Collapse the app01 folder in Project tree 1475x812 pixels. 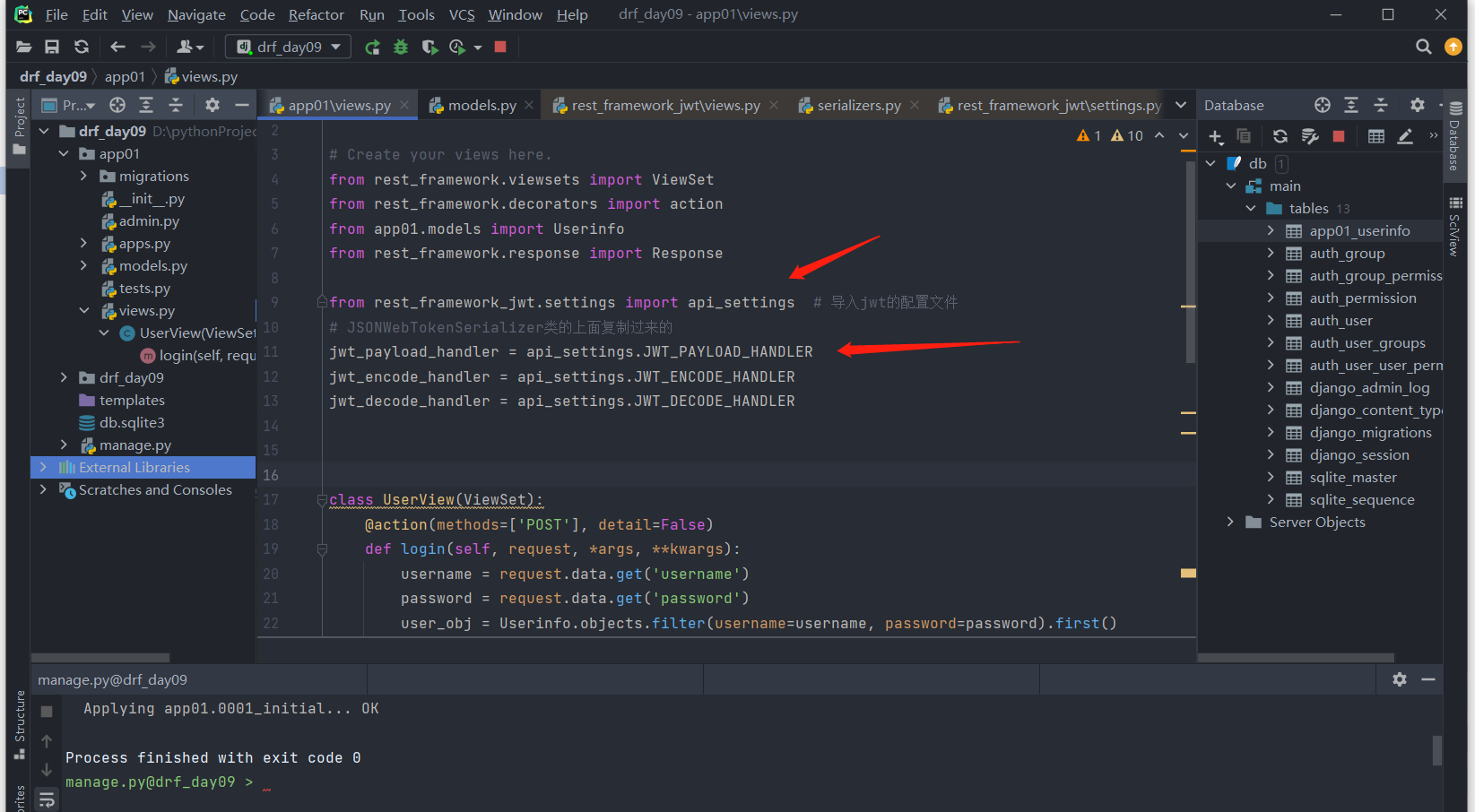64,154
